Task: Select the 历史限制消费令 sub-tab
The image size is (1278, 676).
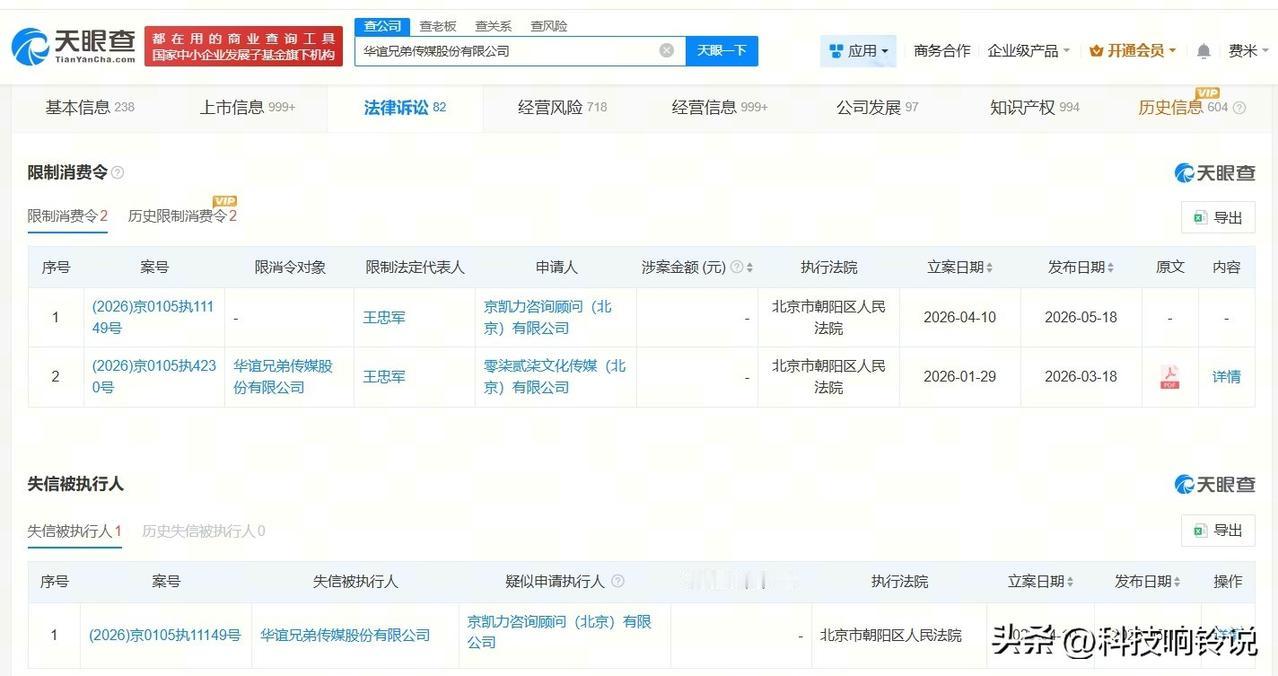Action: [182, 216]
